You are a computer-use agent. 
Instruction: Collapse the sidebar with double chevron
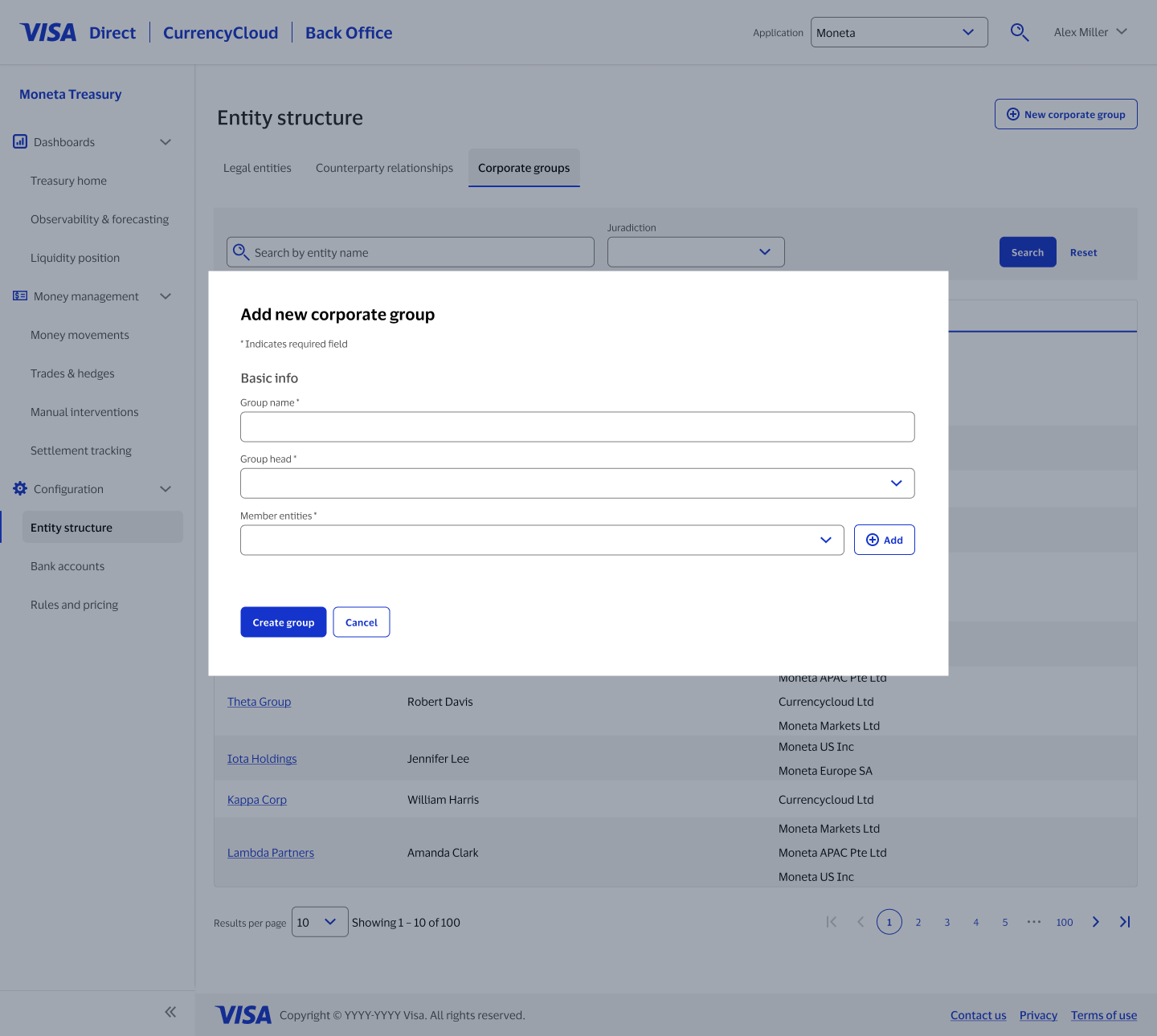(170, 1012)
